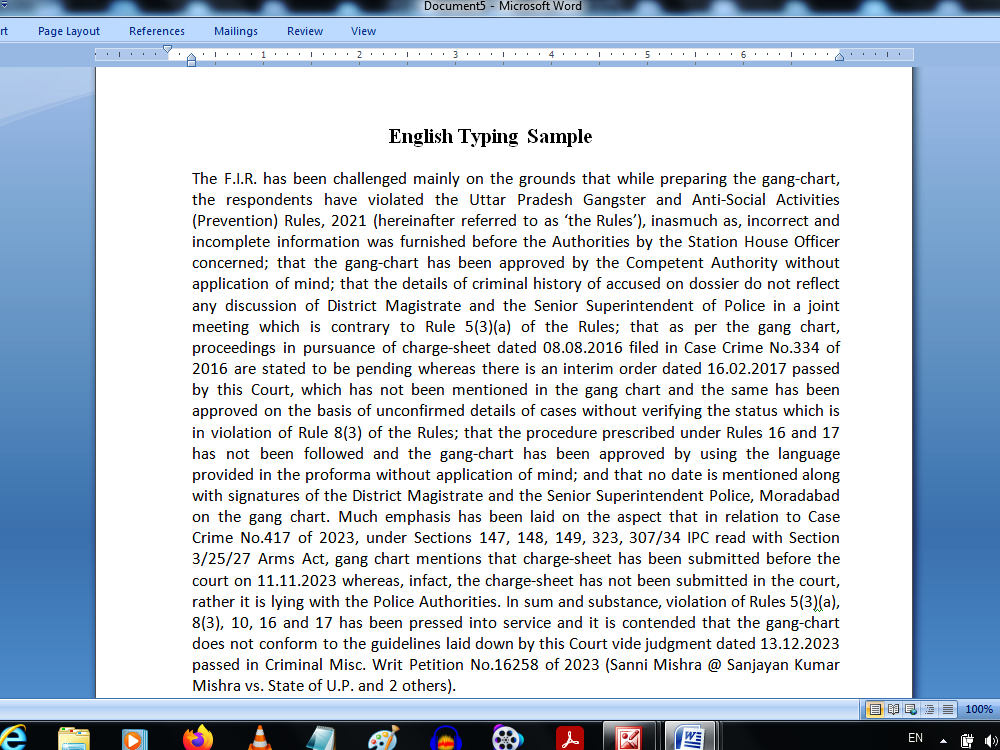Open the Notepad icon on taskbar
The height and width of the screenshot is (750, 1000).
pos(320,738)
